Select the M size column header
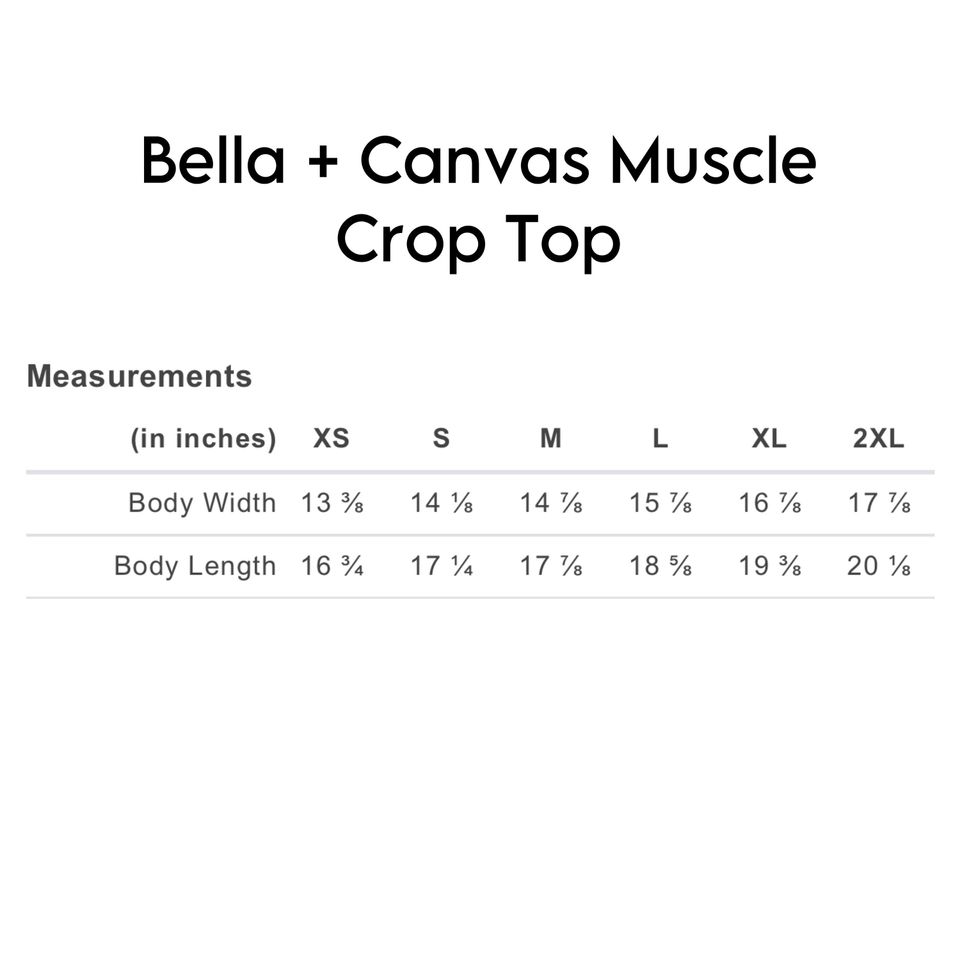This screenshot has height=960, width=960. [x=551, y=439]
